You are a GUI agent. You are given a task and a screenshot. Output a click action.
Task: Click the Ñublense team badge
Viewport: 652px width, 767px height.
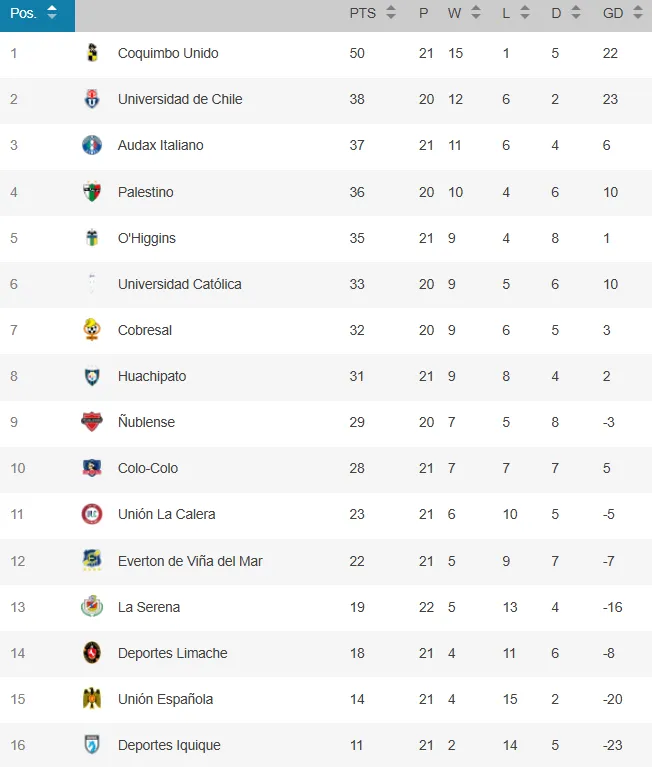(x=92, y=422)
